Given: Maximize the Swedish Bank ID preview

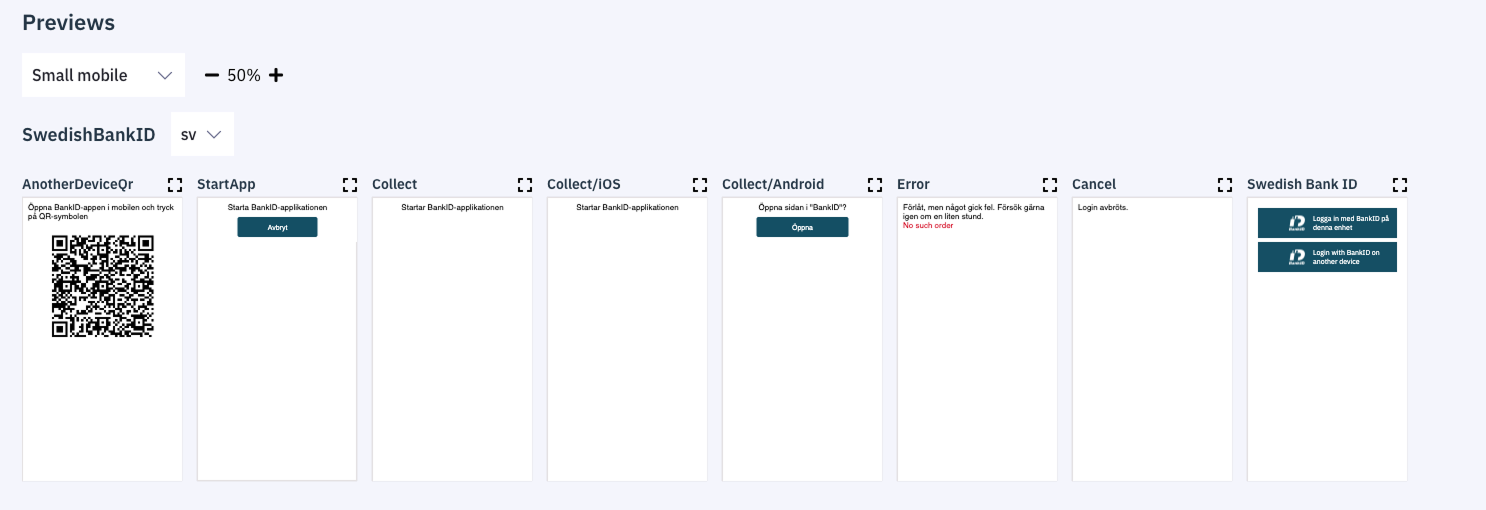Looking at the screenshot, I should tap(1400, 185).
